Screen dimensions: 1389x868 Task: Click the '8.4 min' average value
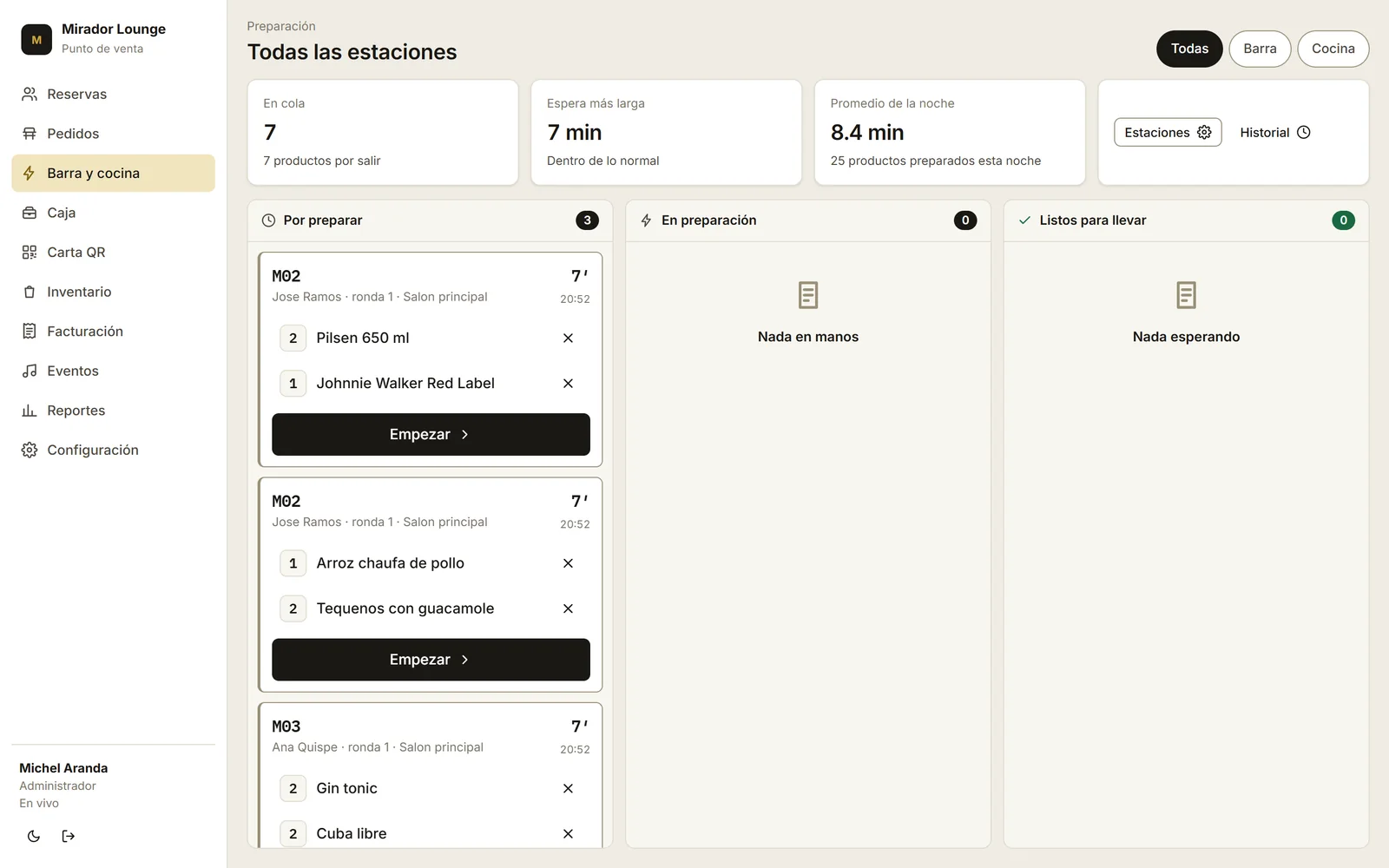pyautogui.click(x=867, y=132)
